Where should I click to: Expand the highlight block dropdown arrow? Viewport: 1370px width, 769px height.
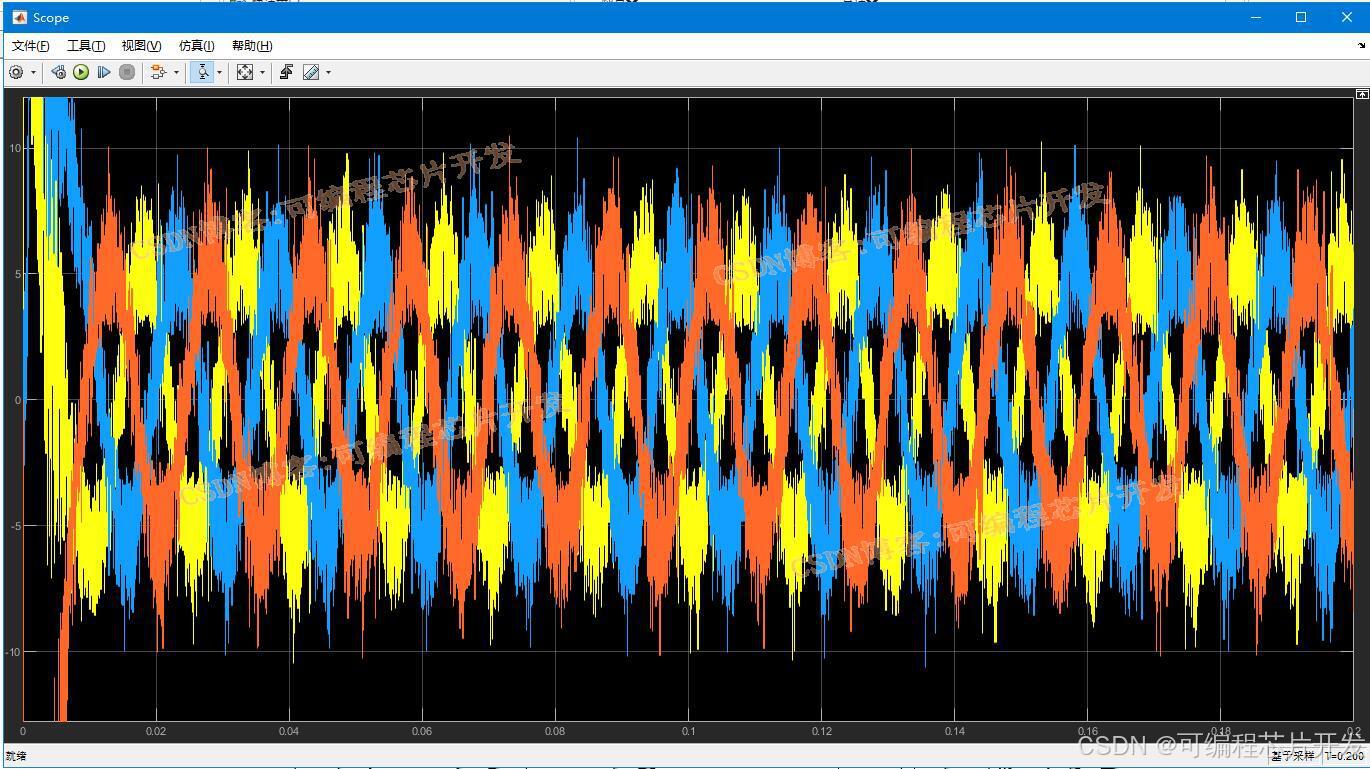[x=176, y=72]
